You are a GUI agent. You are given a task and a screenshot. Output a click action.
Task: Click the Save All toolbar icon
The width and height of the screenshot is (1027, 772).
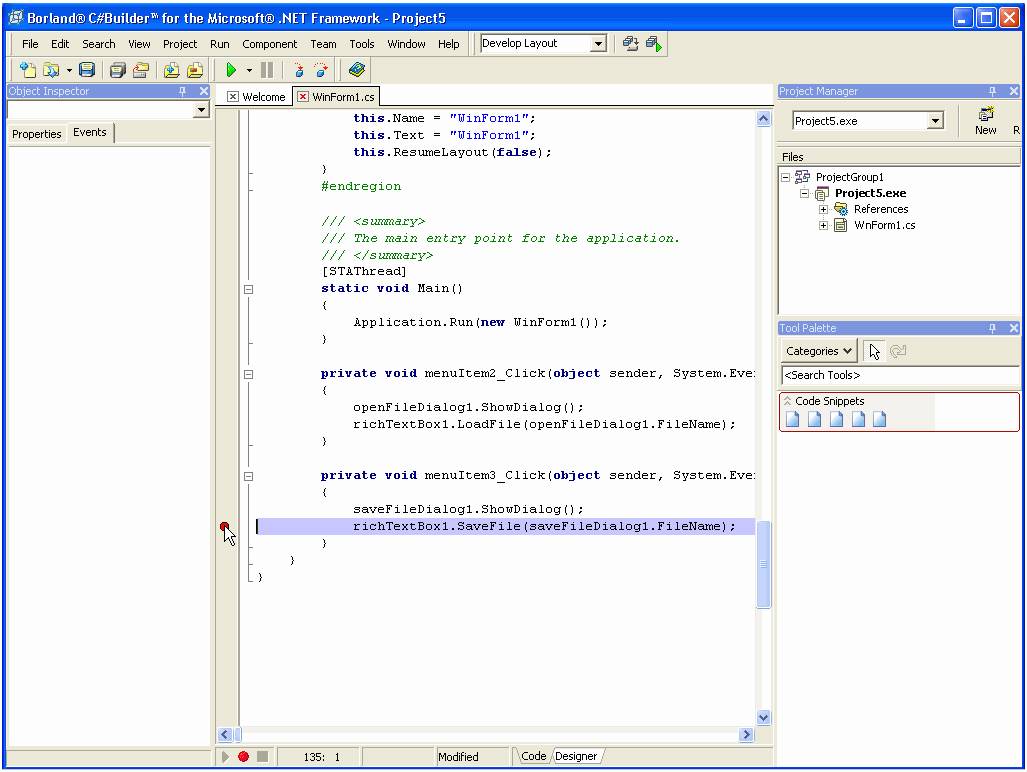click(117, 70)
